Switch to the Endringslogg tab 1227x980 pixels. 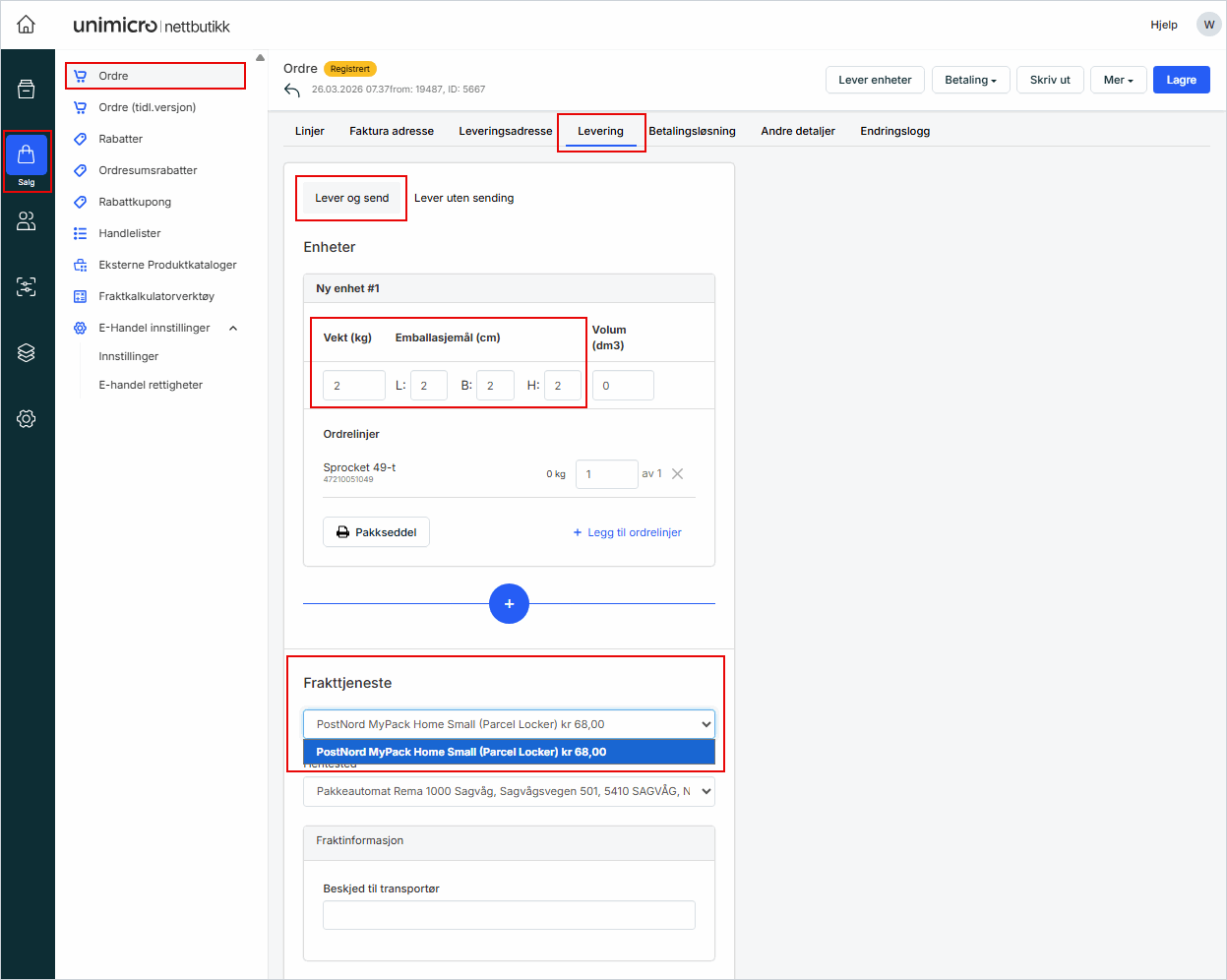(x=894, y=131)
